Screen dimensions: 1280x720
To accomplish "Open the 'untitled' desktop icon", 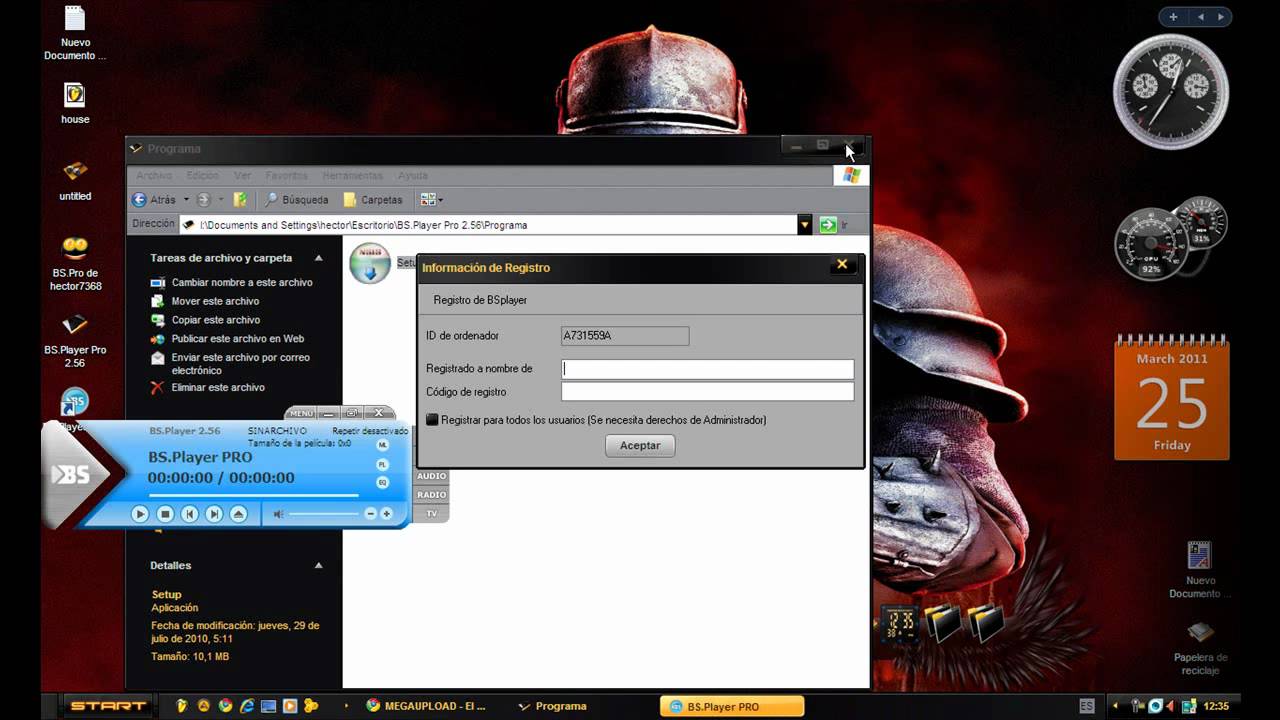I will pyautogui.click(x=75, y=180).
